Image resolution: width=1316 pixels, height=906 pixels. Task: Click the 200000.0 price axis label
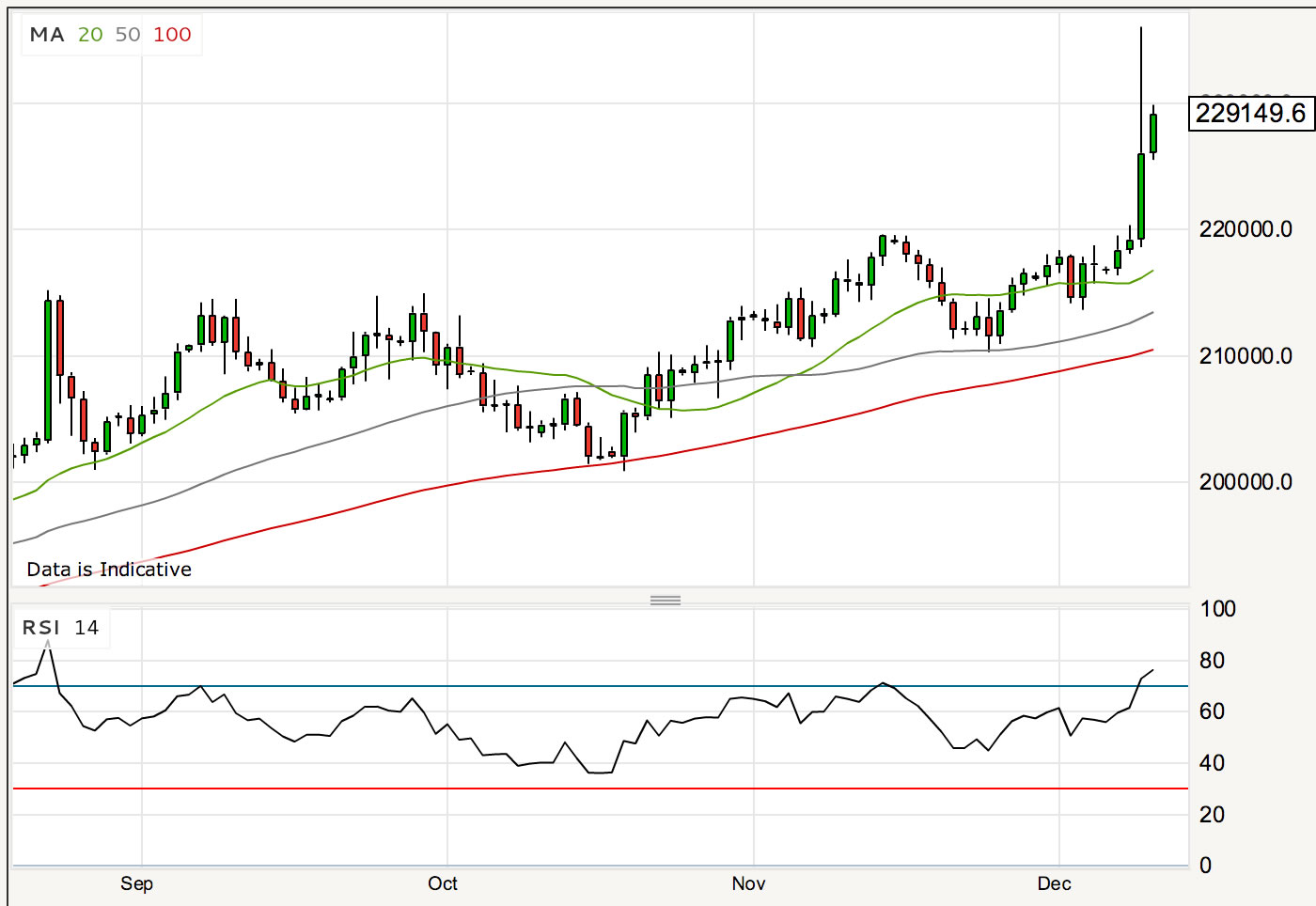pos(1245,482)
